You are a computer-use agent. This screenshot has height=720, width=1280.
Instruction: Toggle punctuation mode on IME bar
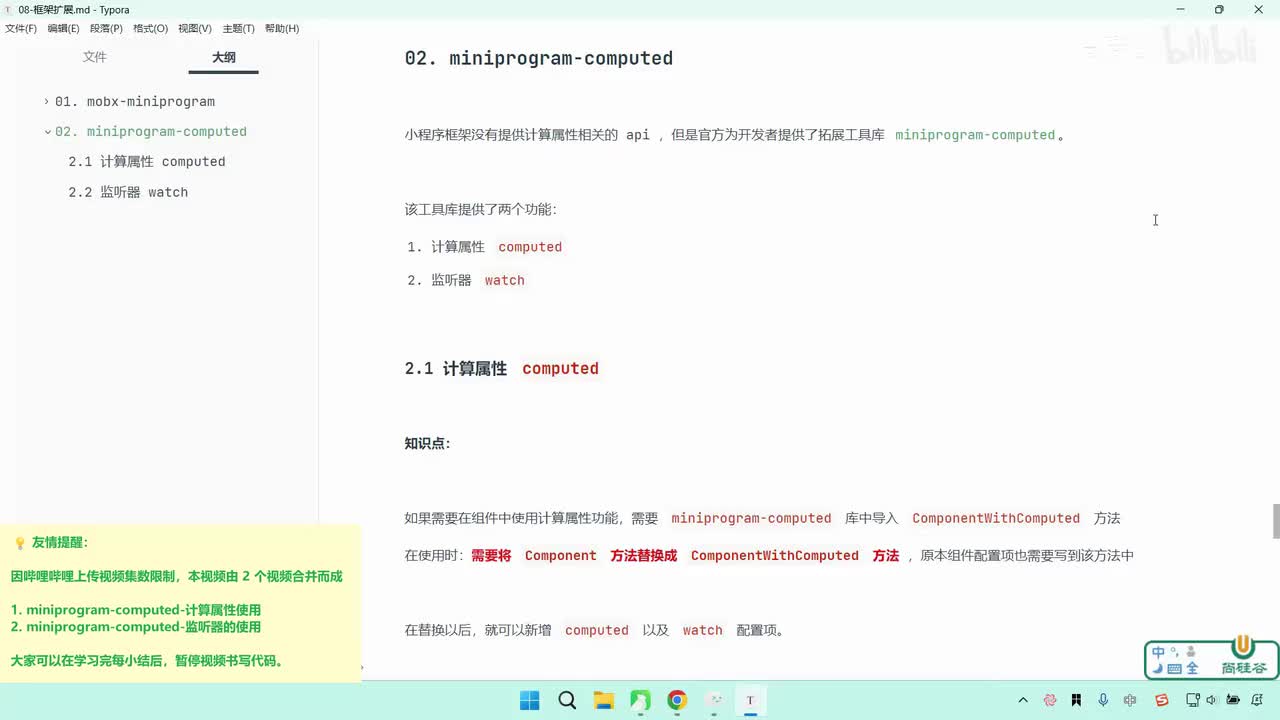1173,651
